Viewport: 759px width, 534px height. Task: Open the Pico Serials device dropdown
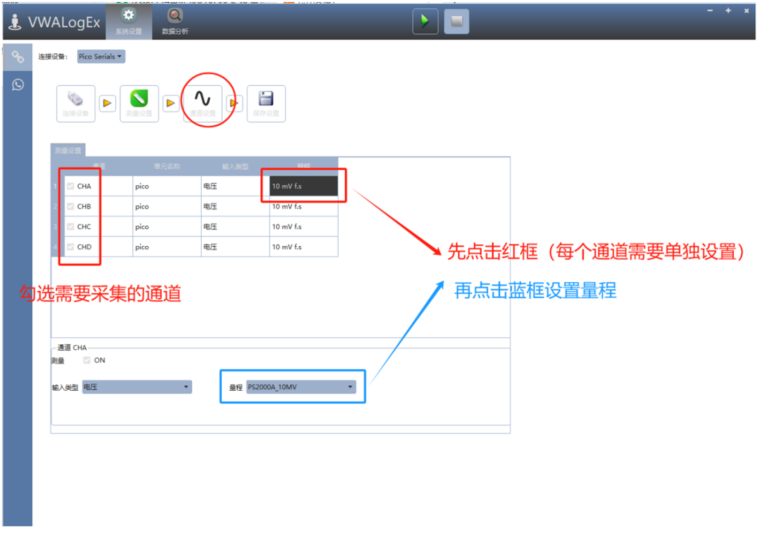coord(101,57)
